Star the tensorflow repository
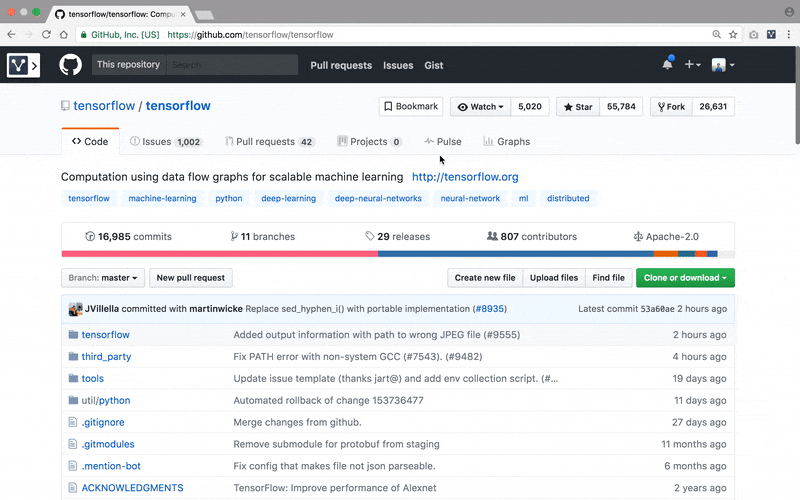Viewport: 800px width, 500px height. coord(578,107)
